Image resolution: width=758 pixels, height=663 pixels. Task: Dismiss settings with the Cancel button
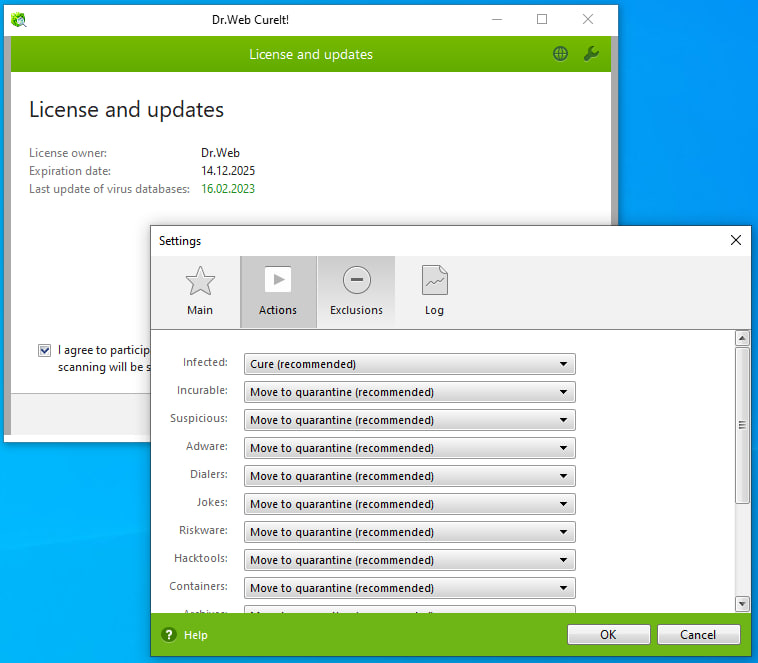pyautogui.click(x=698, y=634)
